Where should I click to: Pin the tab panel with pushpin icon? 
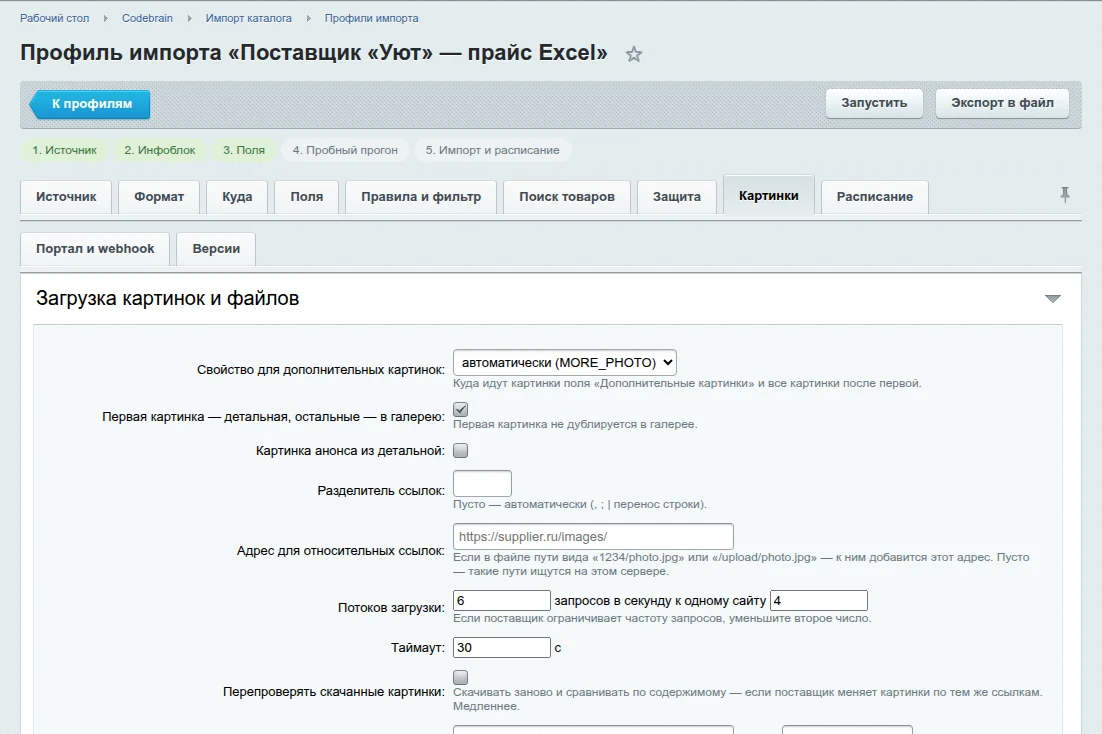pos(1065,195)
